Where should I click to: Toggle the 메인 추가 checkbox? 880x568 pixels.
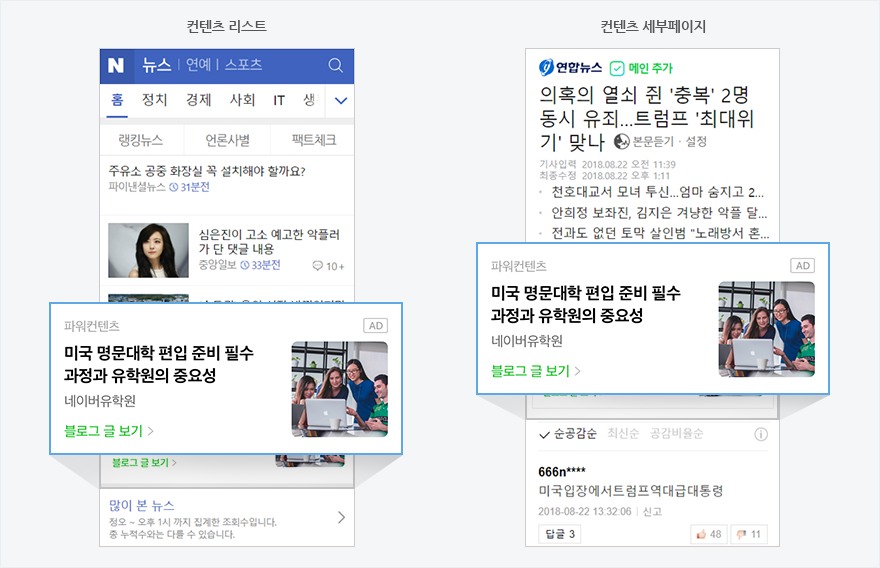[x=617, y=68]
